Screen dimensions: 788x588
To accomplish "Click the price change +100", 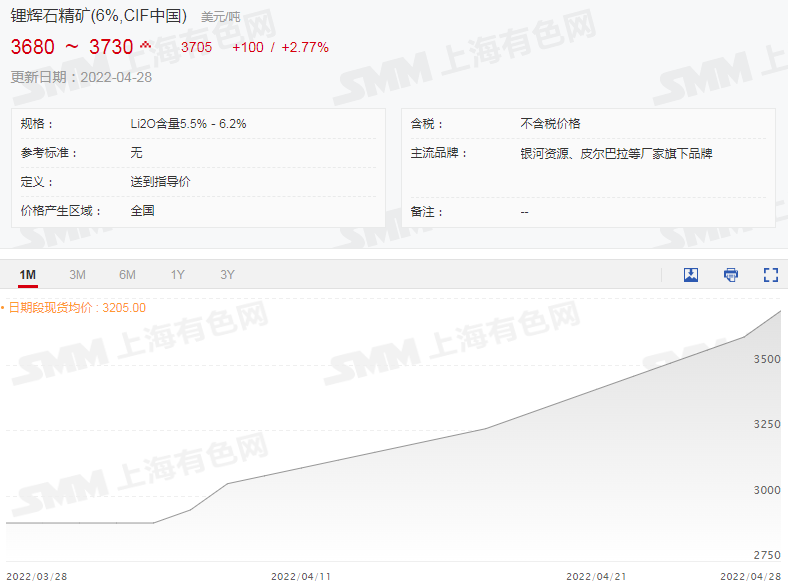I will (x=248, y=47).
